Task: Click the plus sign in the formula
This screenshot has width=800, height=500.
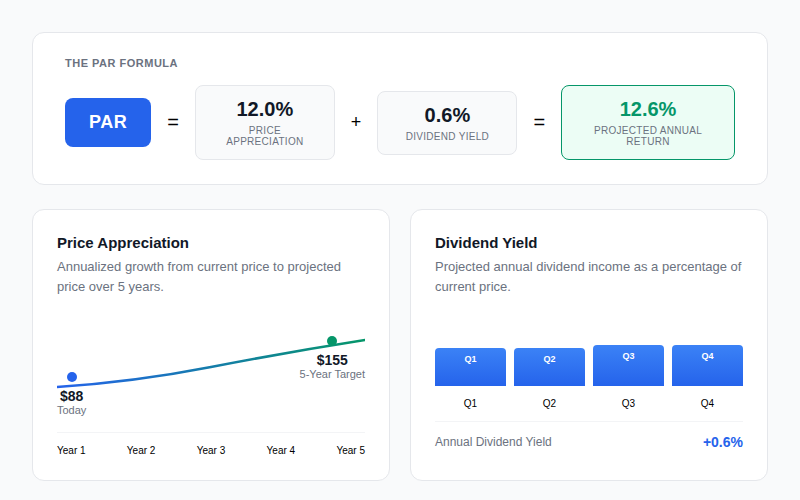Action: pos(356,122)
